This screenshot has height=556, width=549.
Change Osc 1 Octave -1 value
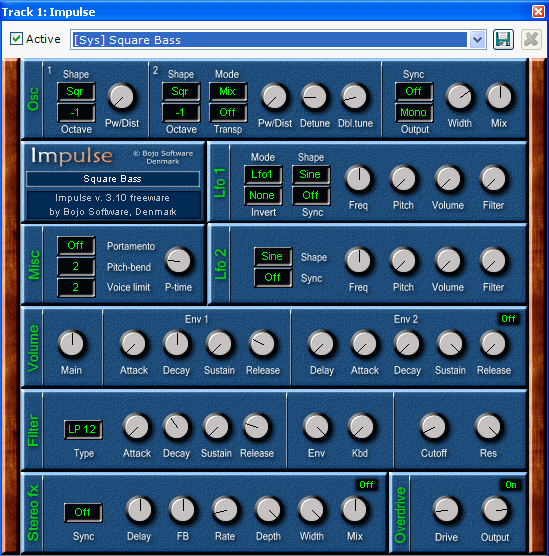pyautogui.click(x=76, y=113)
